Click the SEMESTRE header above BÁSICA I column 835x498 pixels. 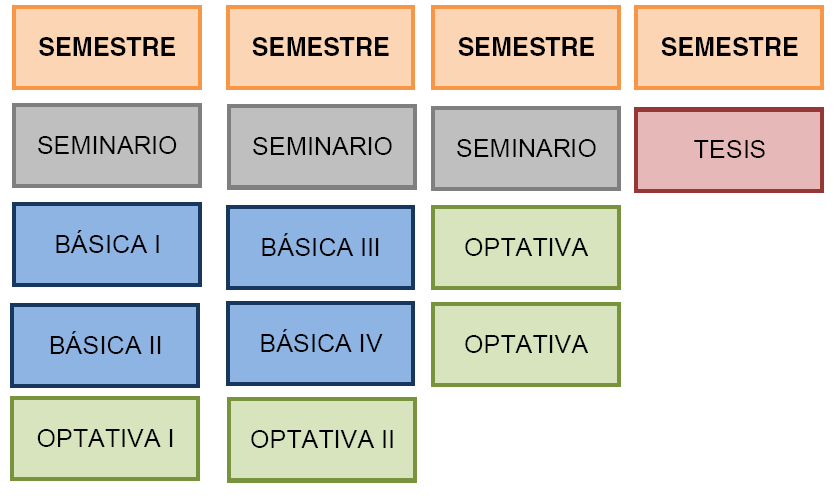click(x=107, y=47)
